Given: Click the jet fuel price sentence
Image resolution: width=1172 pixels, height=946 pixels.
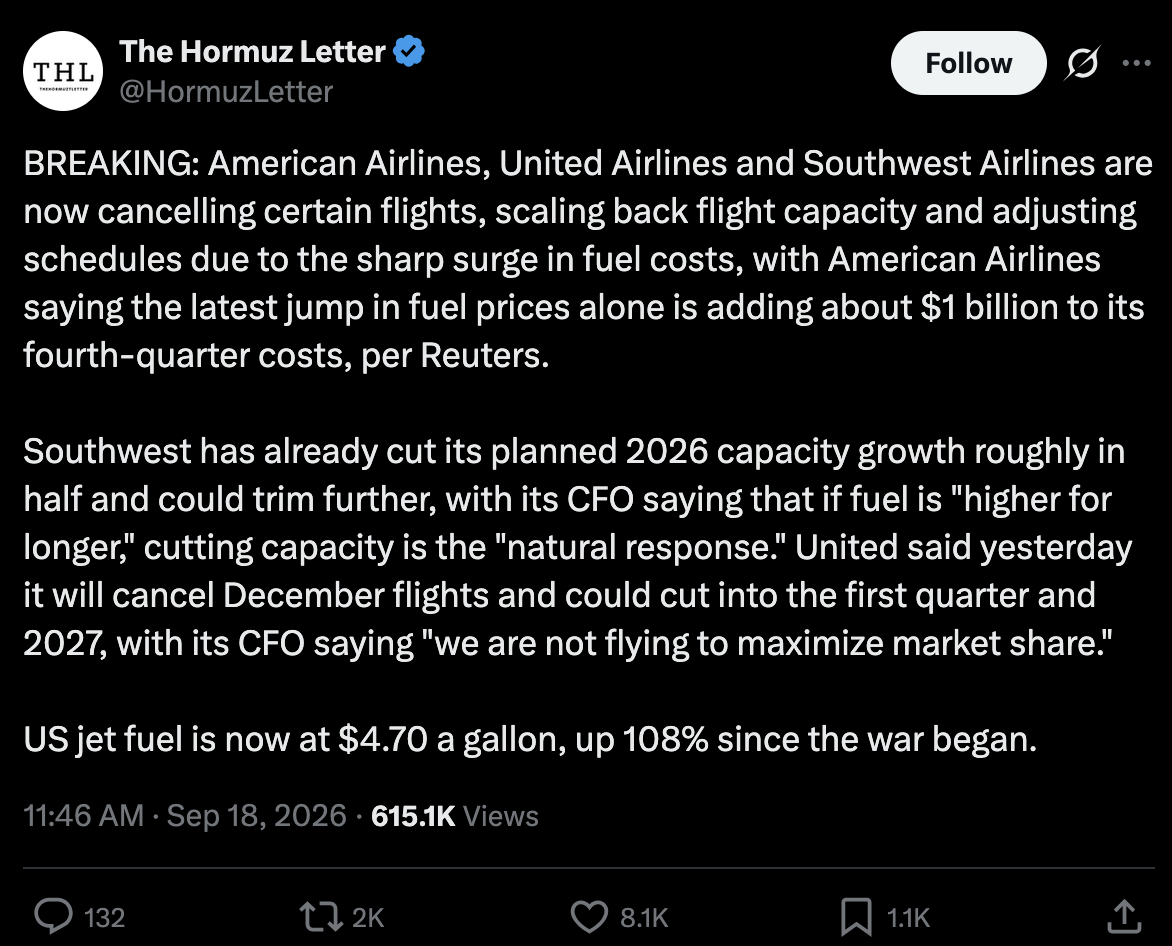Looking at the screenshot, I should tap(530, 739).
